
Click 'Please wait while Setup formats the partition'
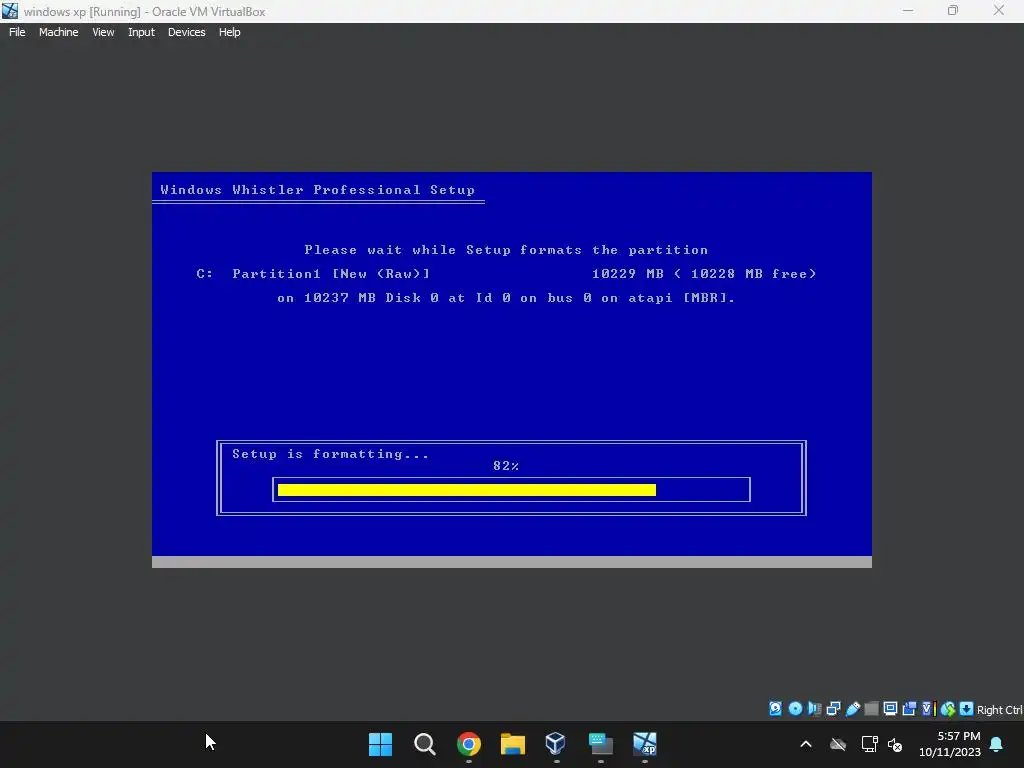tap(506, 250)
